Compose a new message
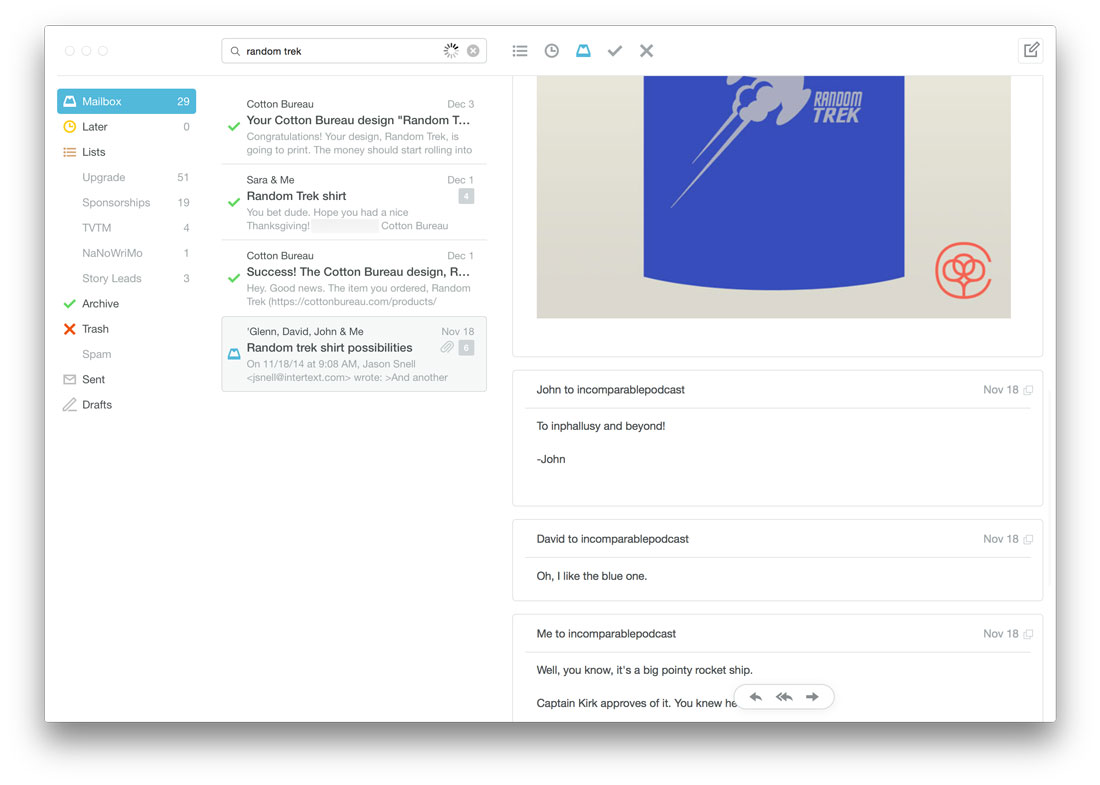This screenshot has width=1100, height=785. pos(1031,51)
